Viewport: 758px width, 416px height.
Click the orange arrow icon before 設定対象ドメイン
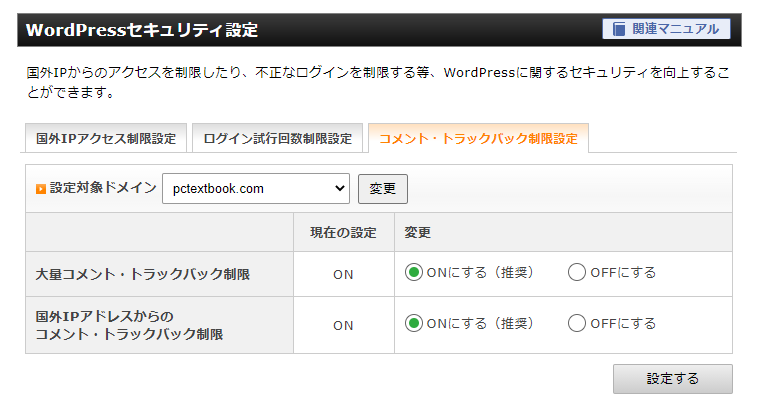coord(41,189)
